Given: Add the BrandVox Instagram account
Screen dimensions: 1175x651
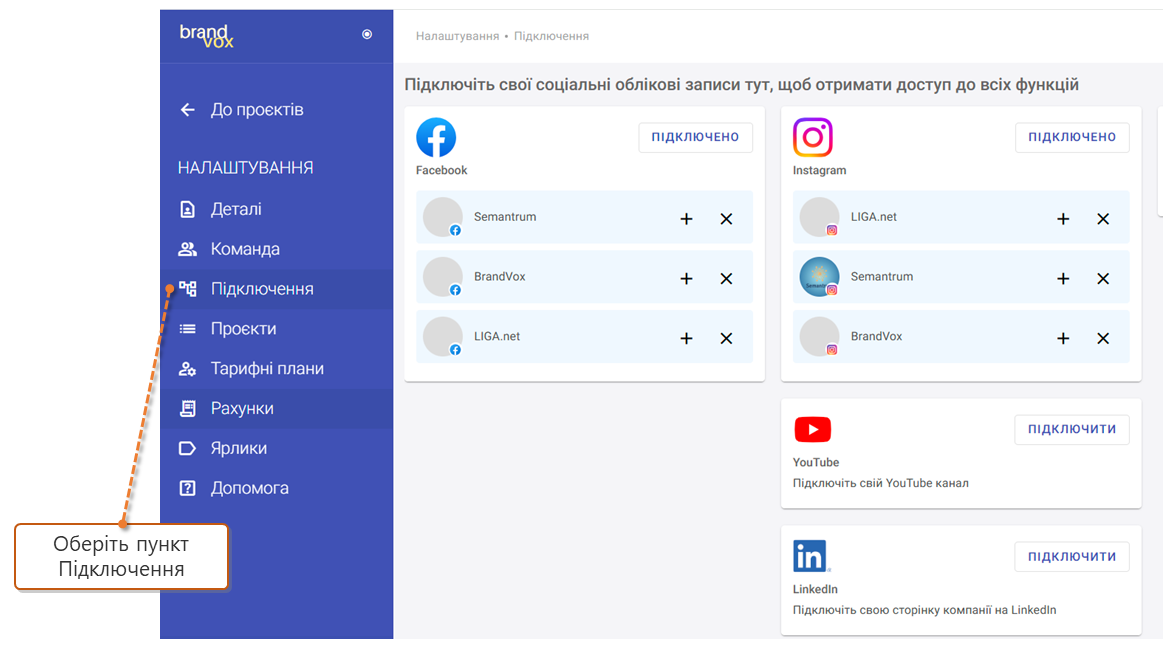Looking at the screenshot, I should 1063,339.
